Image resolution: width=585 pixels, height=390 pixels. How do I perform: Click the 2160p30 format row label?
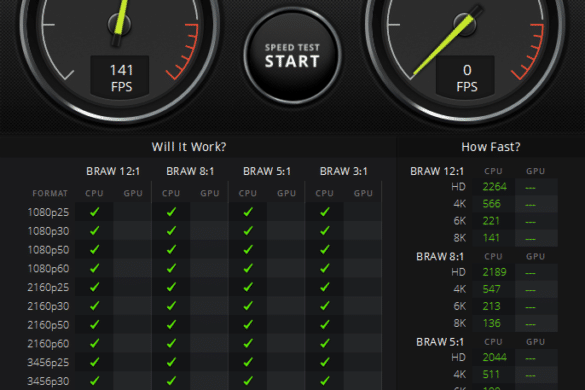[x=49, y=306]
